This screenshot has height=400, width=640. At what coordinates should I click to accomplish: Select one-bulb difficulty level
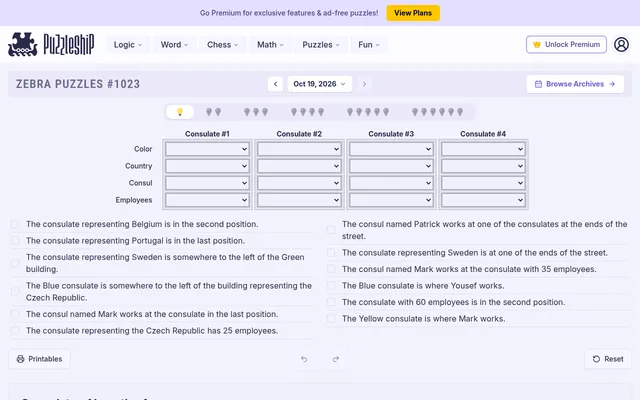click(180, 112)
